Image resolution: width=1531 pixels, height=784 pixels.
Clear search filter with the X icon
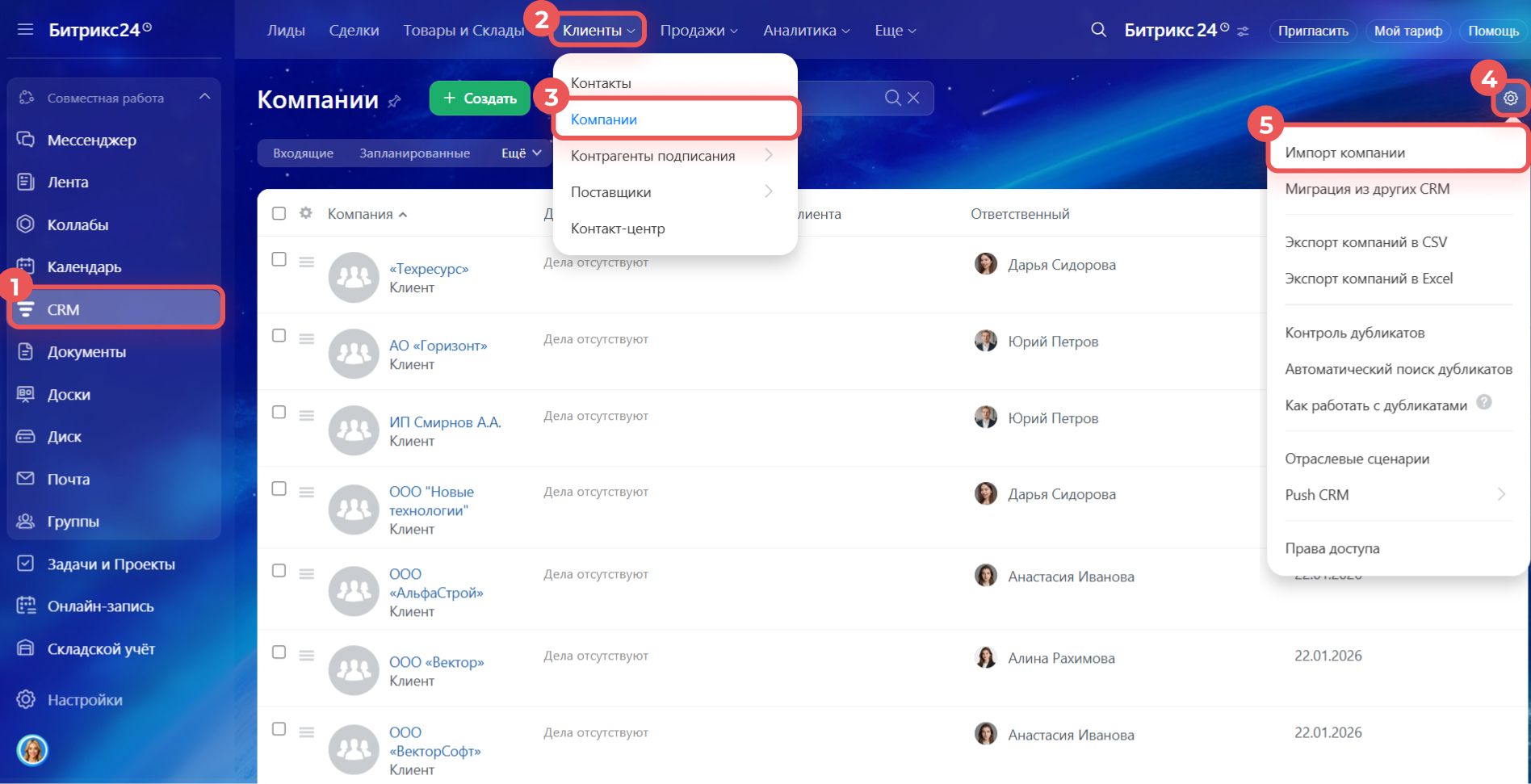[913, 98]
